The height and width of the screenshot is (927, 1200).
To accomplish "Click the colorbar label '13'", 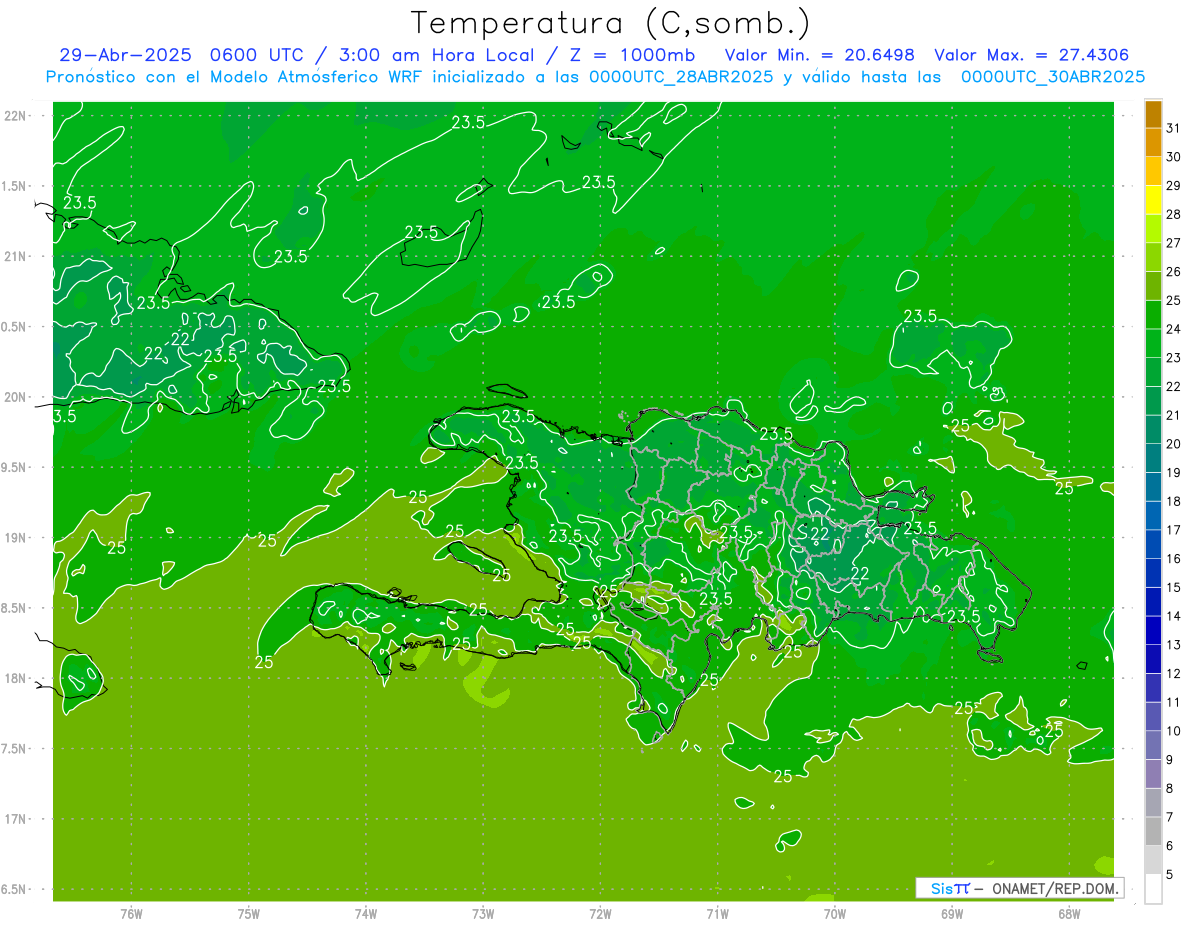I will pos(1173,645).
